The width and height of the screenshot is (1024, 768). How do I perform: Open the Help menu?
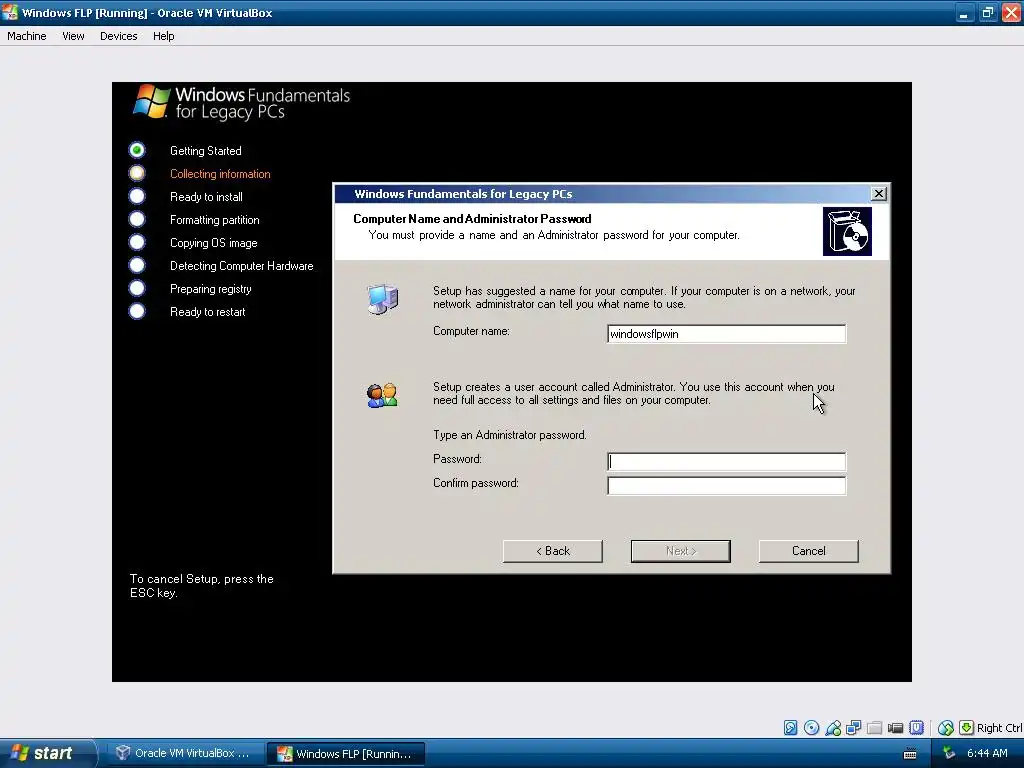coord(163,36)
